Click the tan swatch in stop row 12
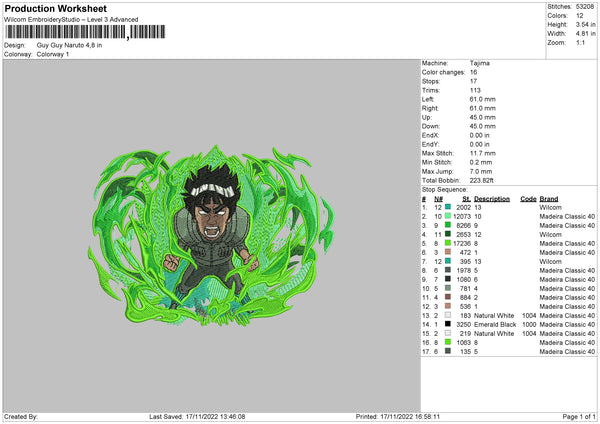Image resolution: width=600 pixels, height=424 pixels. [448, 306]
